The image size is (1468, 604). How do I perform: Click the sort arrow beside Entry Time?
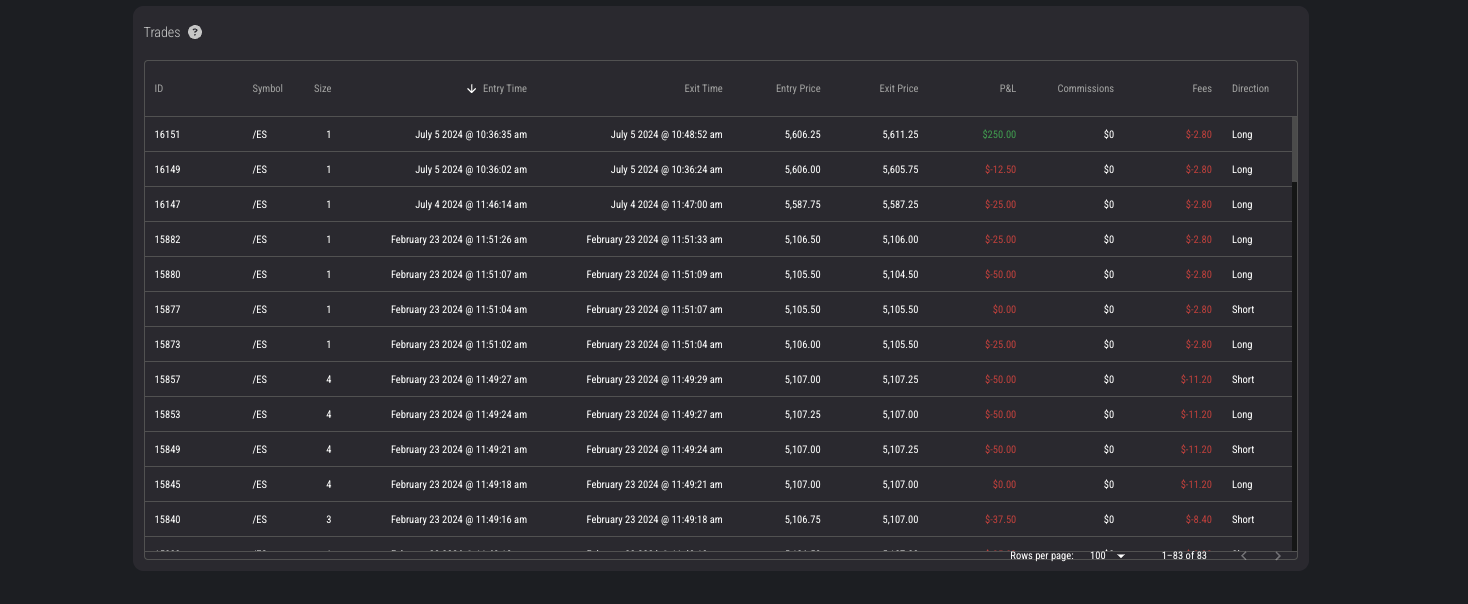coord(472,89)
